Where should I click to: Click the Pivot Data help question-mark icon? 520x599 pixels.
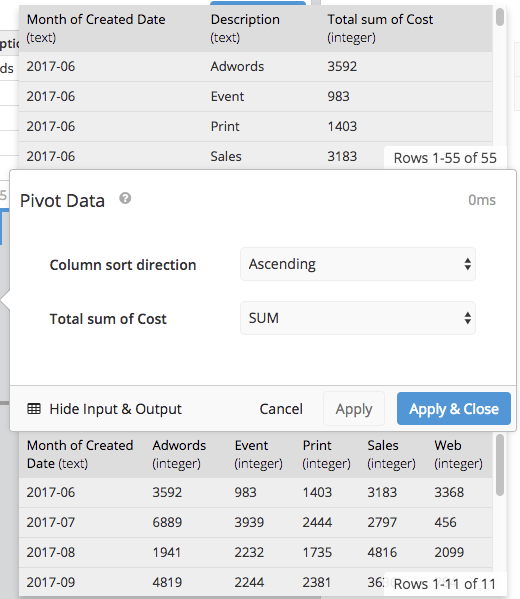pyautogui.click(x=125, y=199)
